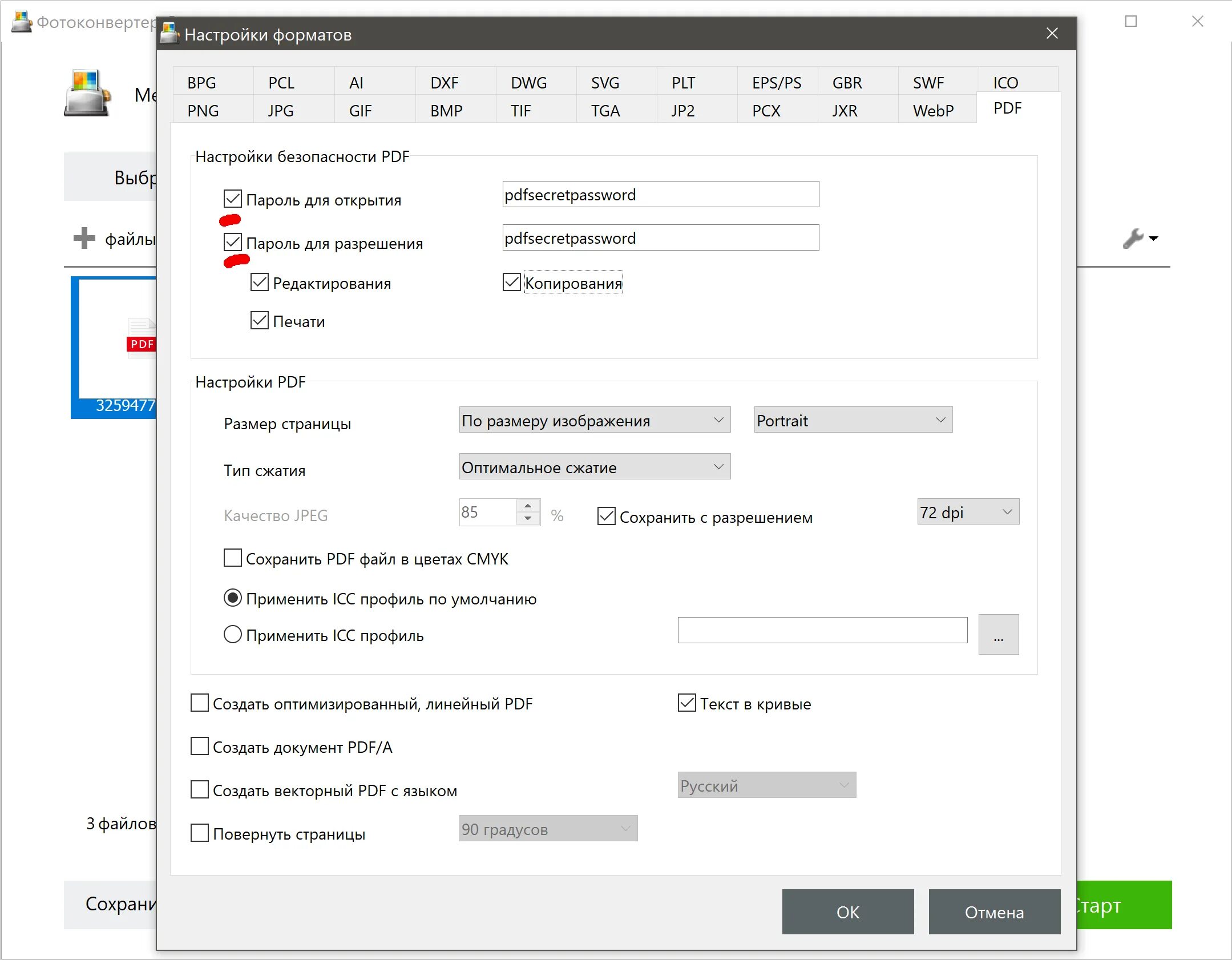The width and height of the screenshot is (1232, 960).
Task: Click the plus add files icon
Action: [84, 238]
